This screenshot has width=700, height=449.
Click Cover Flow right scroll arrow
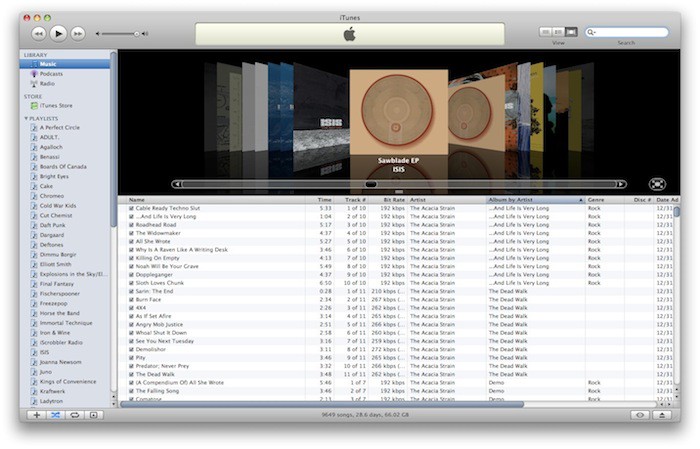(621, 184)
